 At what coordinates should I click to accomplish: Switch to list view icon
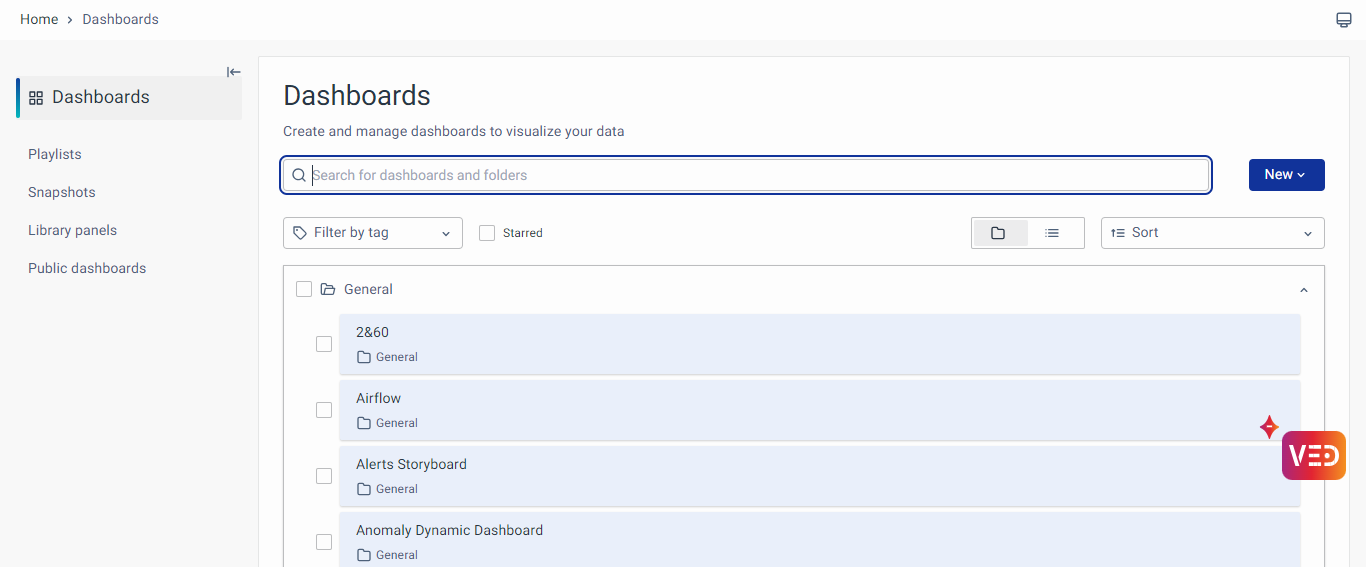(1052, 233)
